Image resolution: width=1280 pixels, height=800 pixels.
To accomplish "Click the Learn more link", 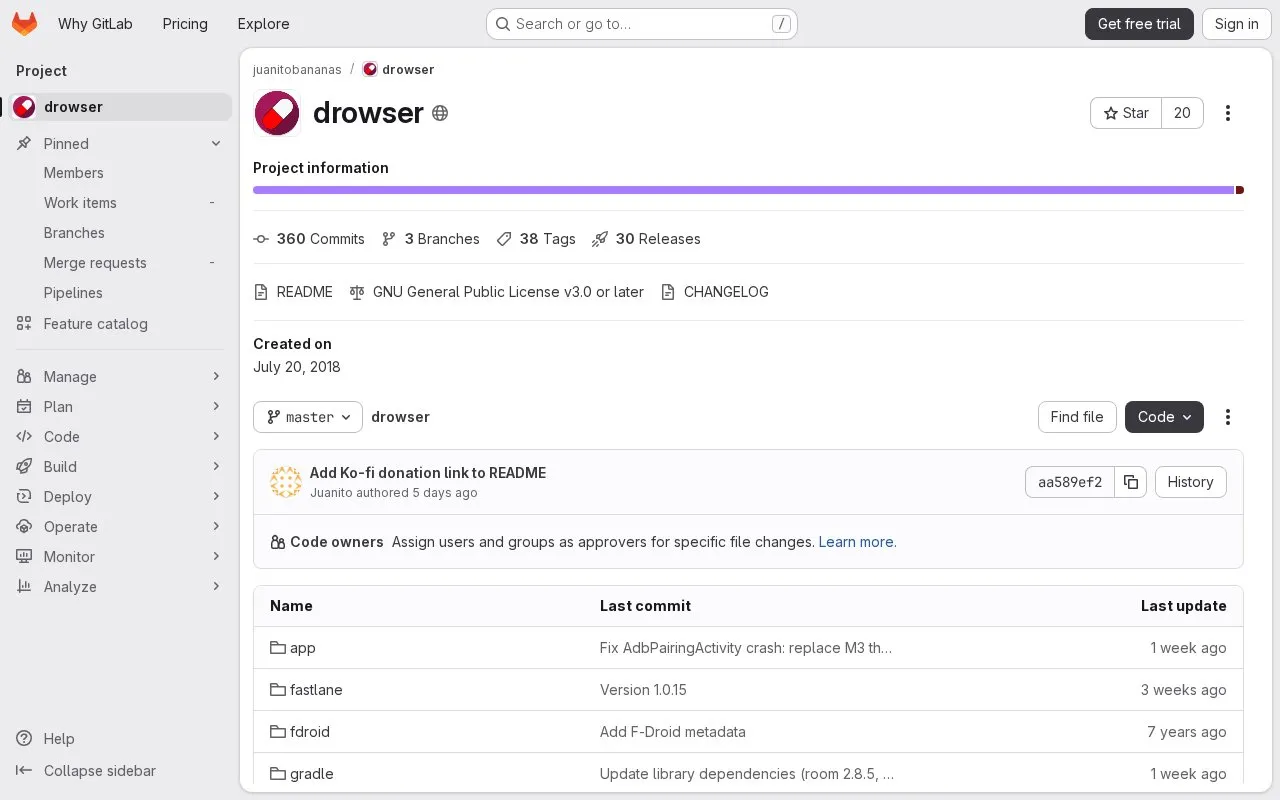I will (x=857, y=542).
